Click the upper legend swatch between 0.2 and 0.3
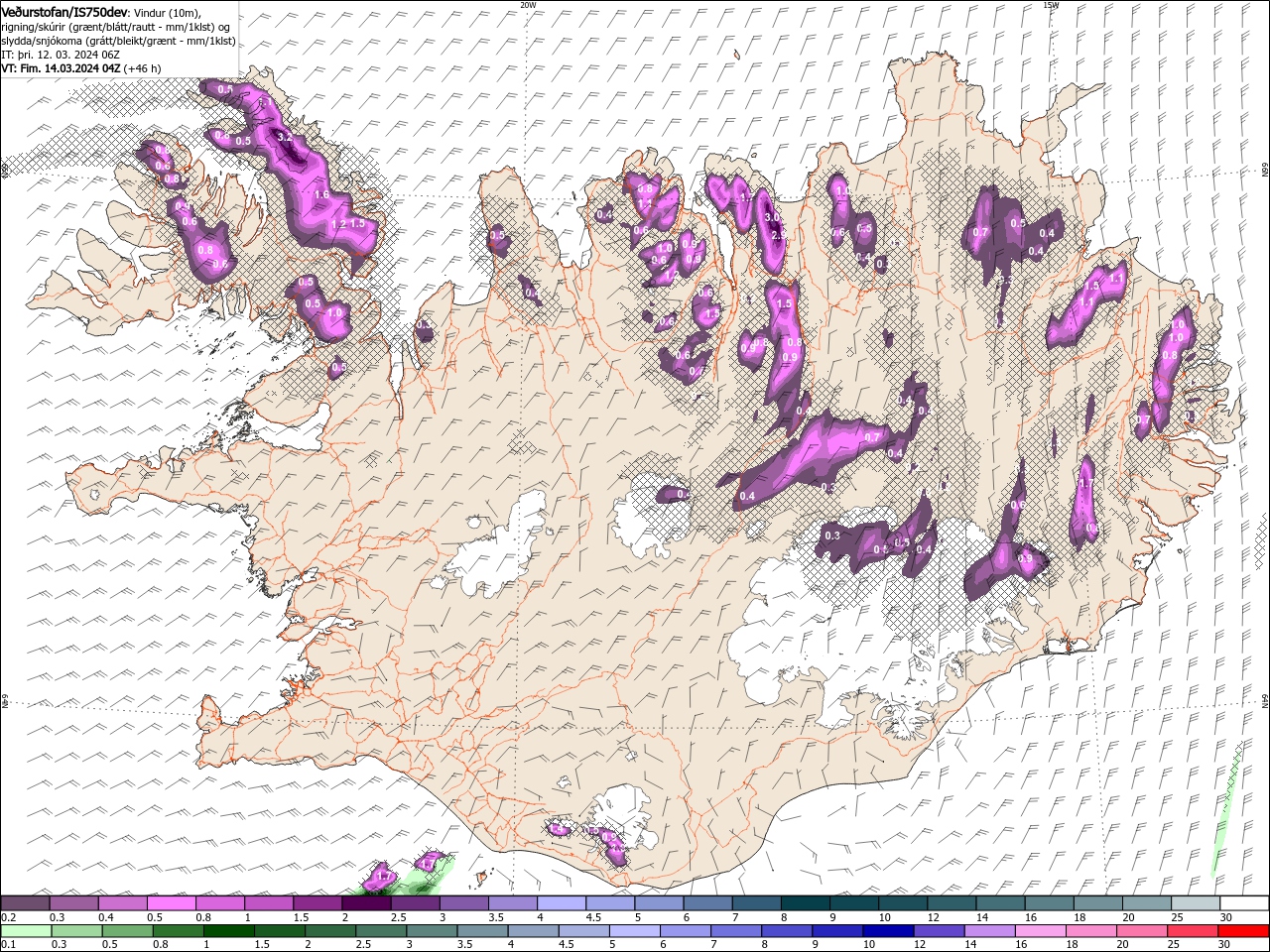This screenshot has width=1270, height=952. pyautogui.click(x=25, y=903)
